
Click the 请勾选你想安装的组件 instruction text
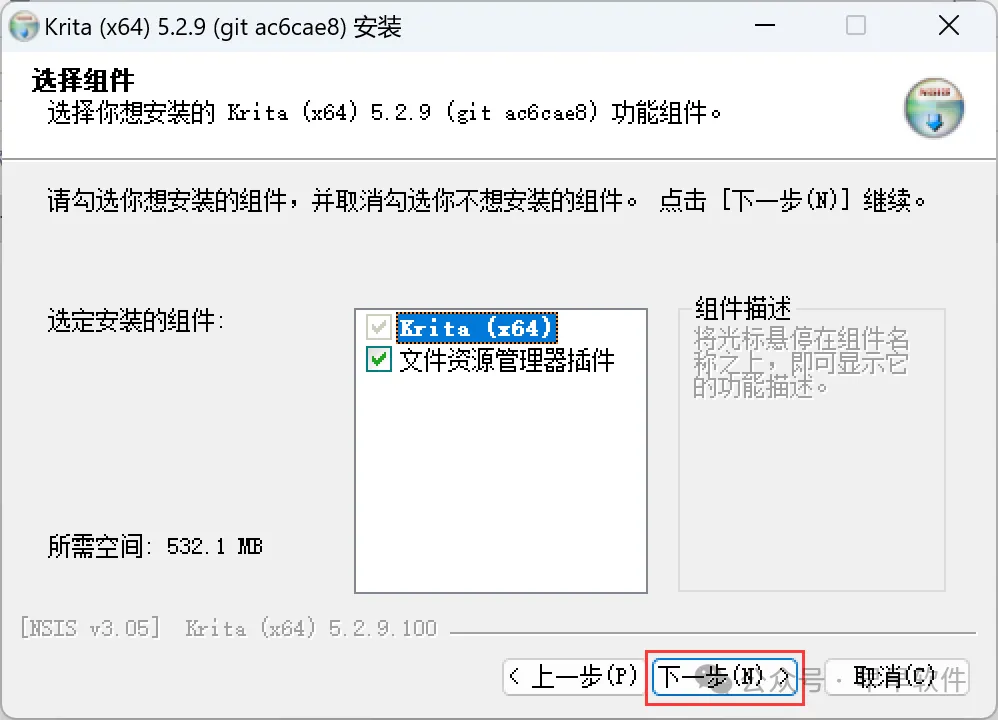486,201
